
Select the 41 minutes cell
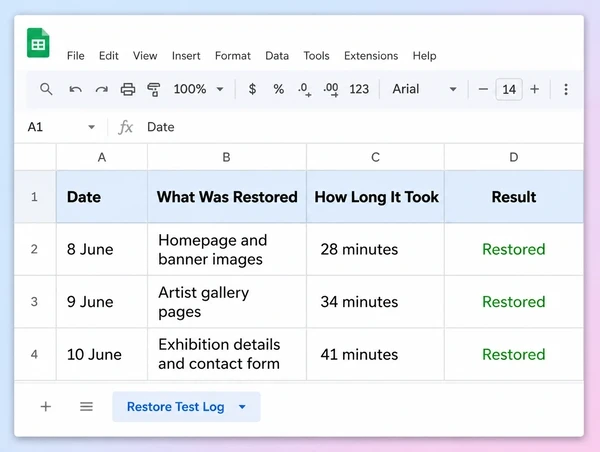pyautogui.click(x=375, y=354)
